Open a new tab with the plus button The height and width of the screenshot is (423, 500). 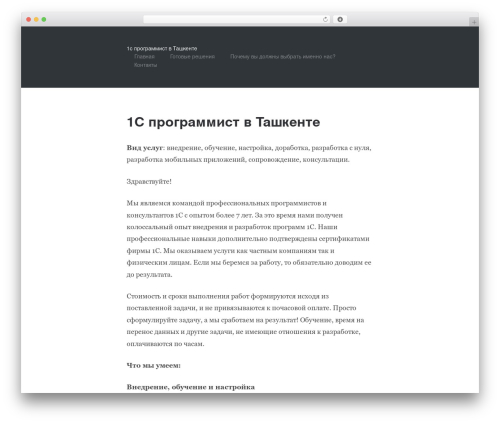[x=474, y=22]
